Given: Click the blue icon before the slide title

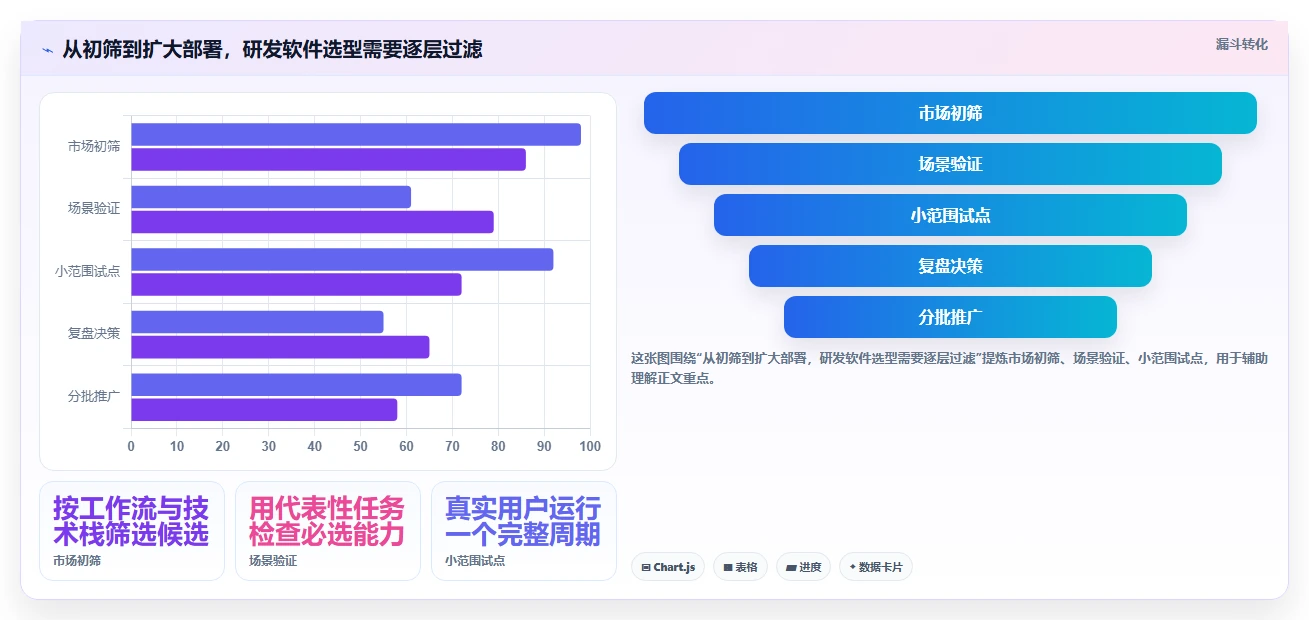Looking at the screenshot, I should [x=47, y=49].
